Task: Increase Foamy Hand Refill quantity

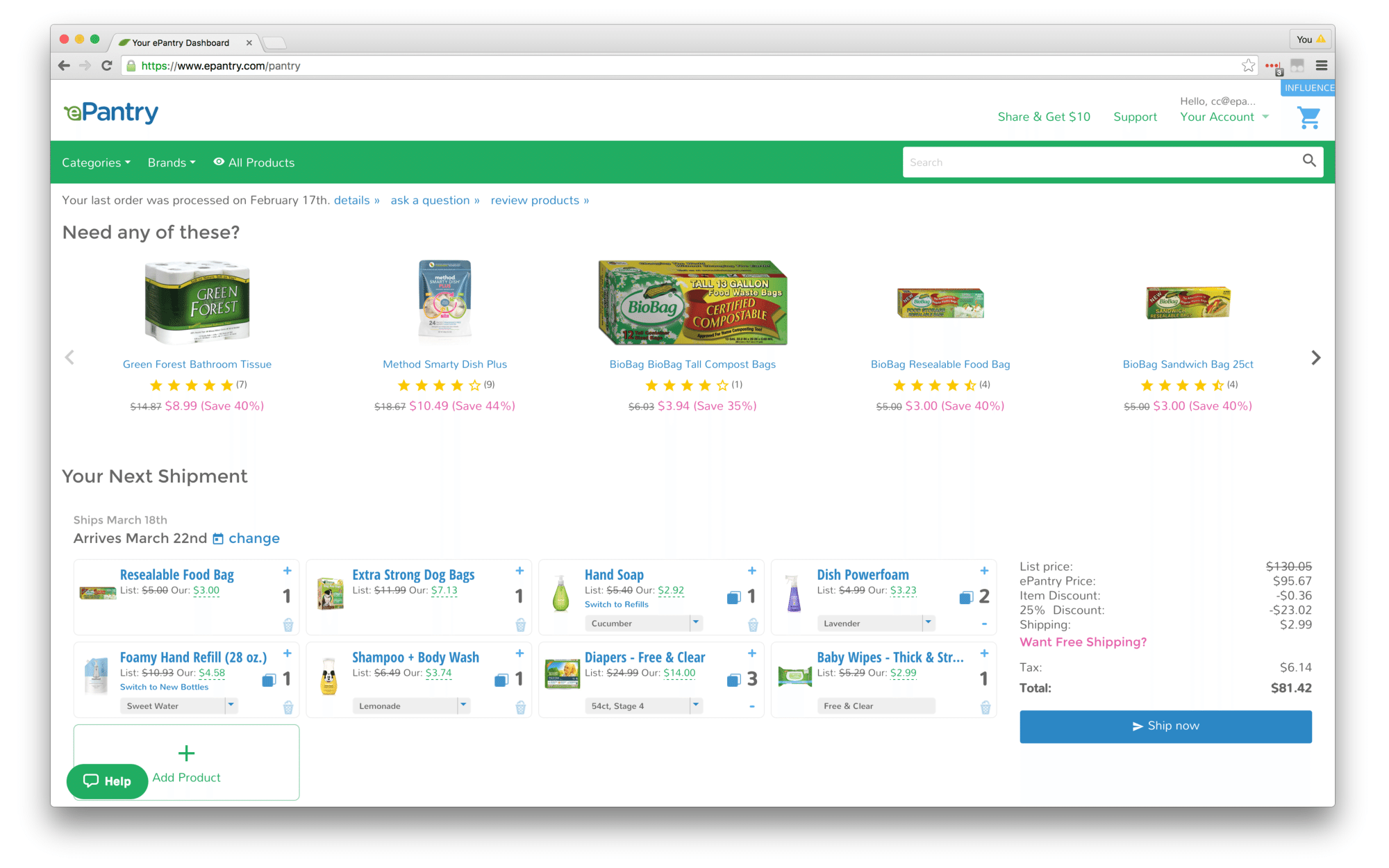Action: [x=288, y=653]
